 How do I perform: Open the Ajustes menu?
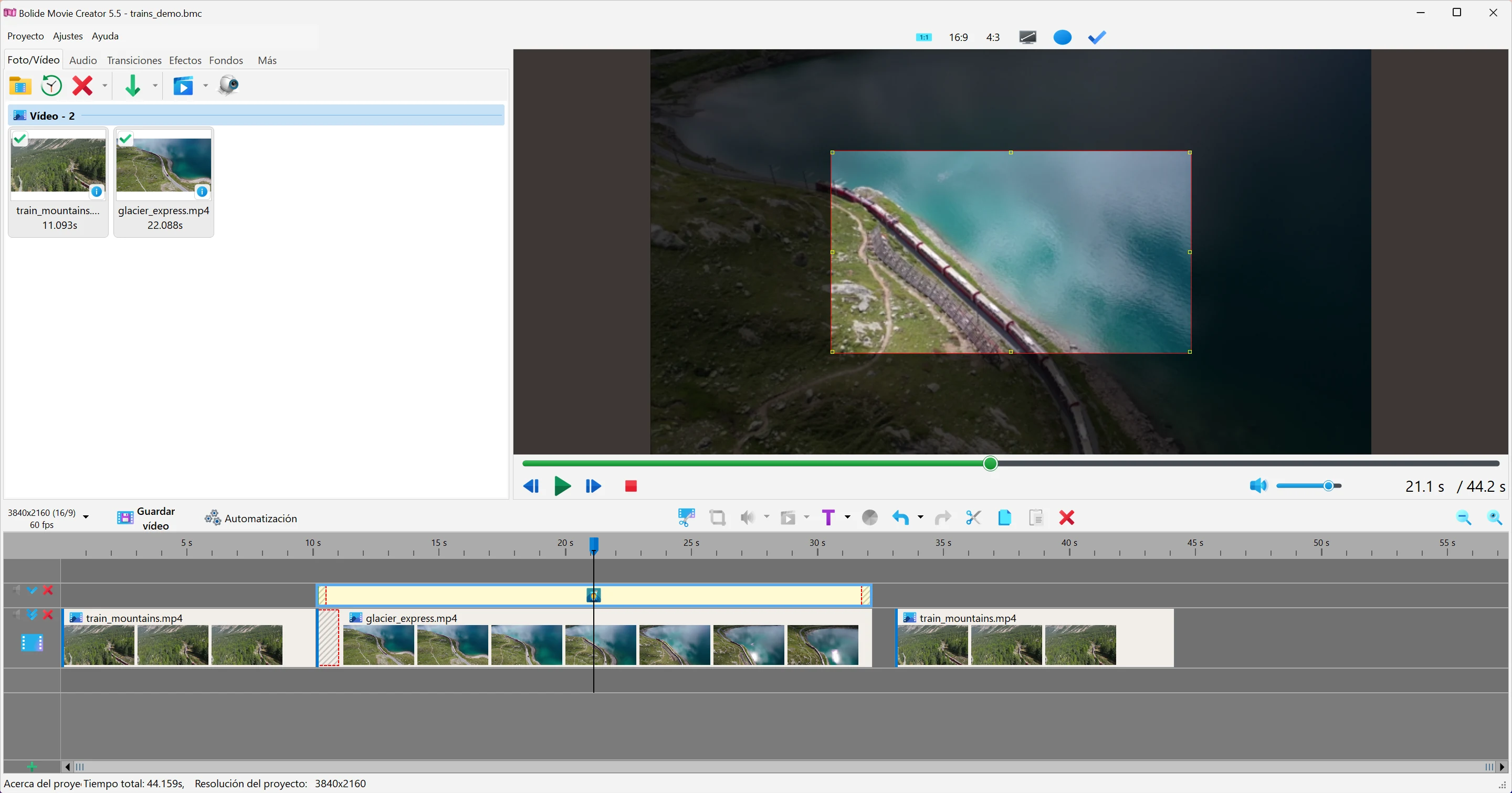[68, 36]
